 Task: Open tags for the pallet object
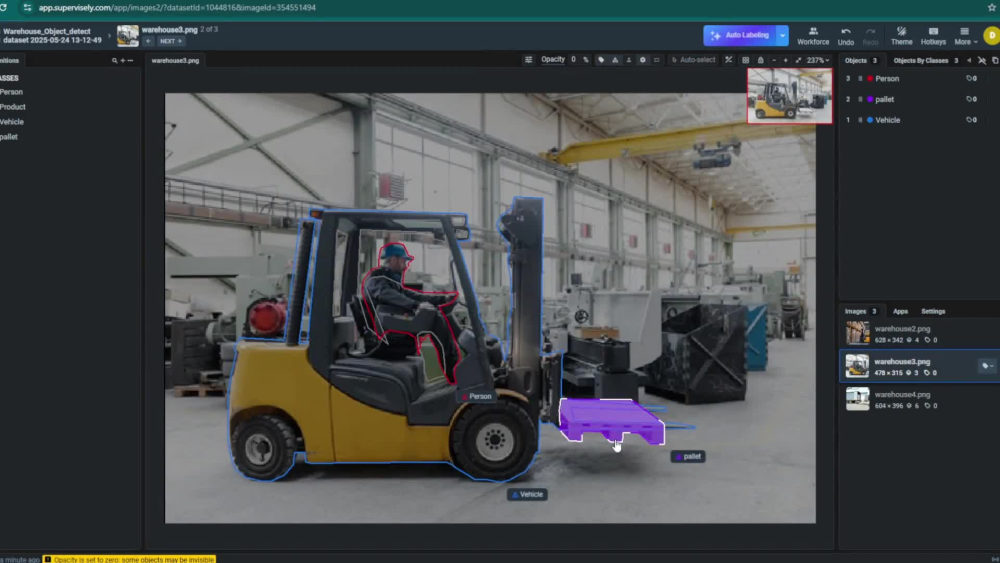(971, 99)
